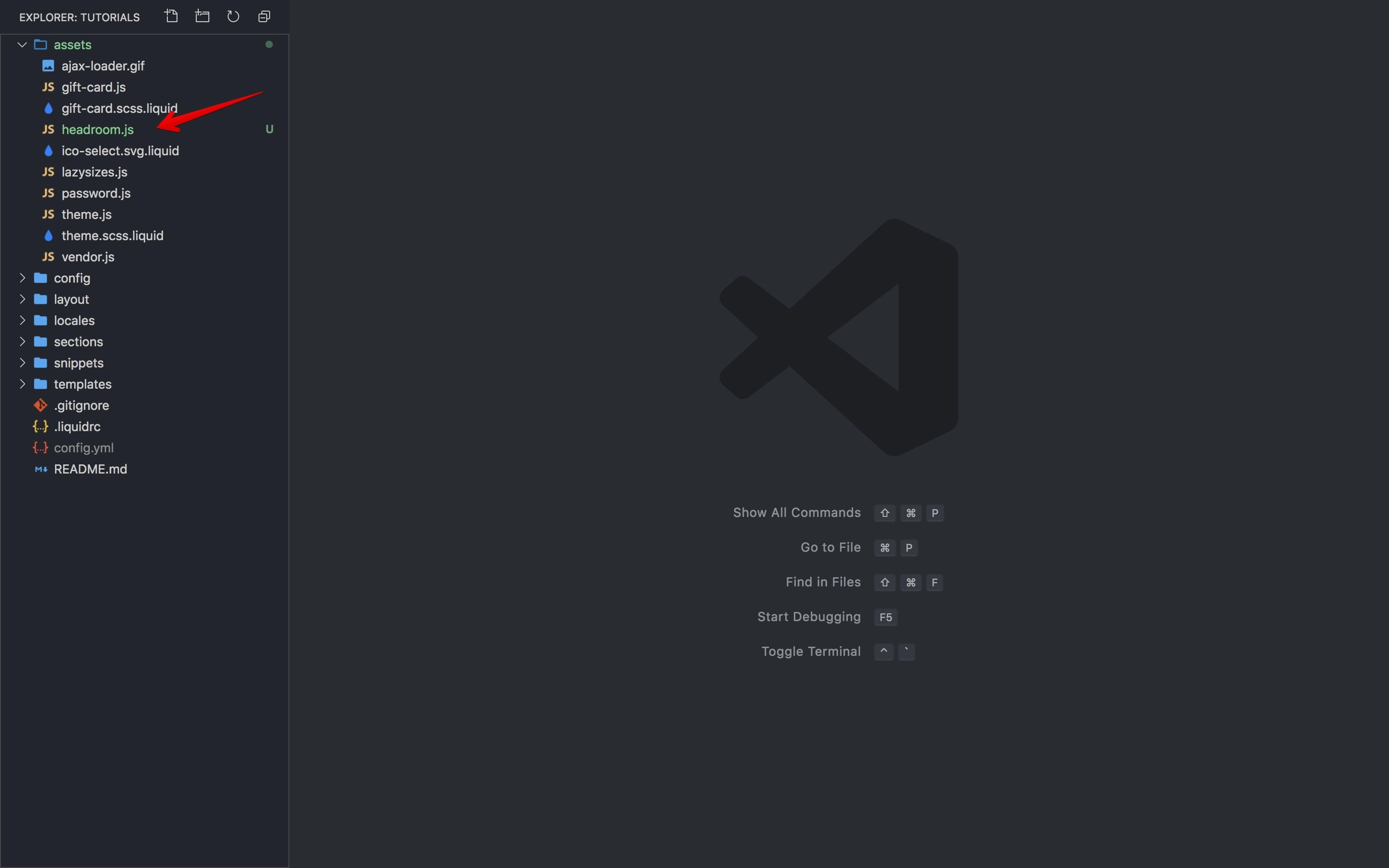1389x868 pixels.
Task: Click the liquid drop icon of gift-card.scss.liquid
Action: [48, 108]
